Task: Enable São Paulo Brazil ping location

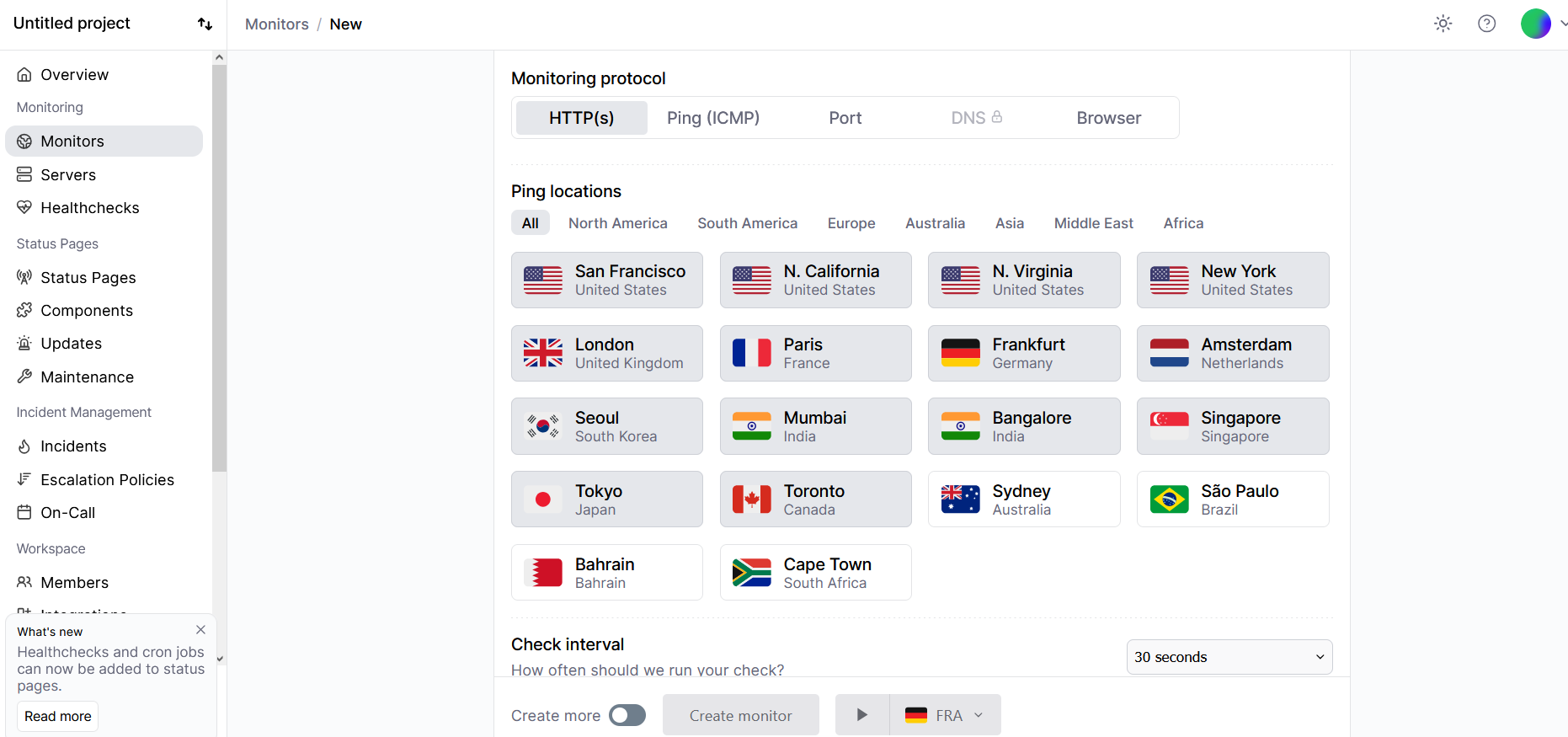Action: pyautogui.click(x=1233, y=499)
